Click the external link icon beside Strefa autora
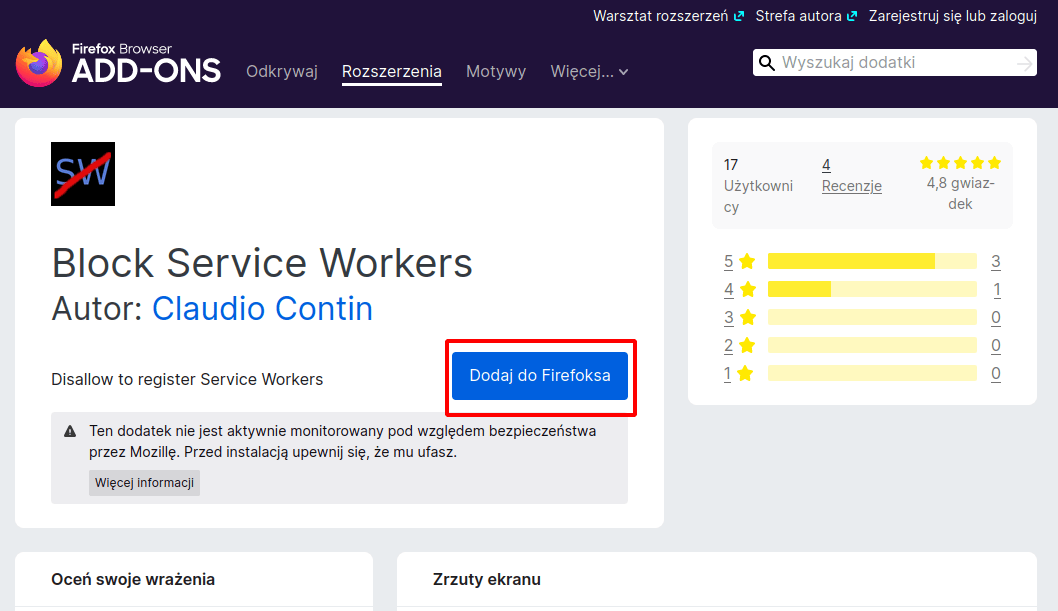 click(x=852, y=16)
